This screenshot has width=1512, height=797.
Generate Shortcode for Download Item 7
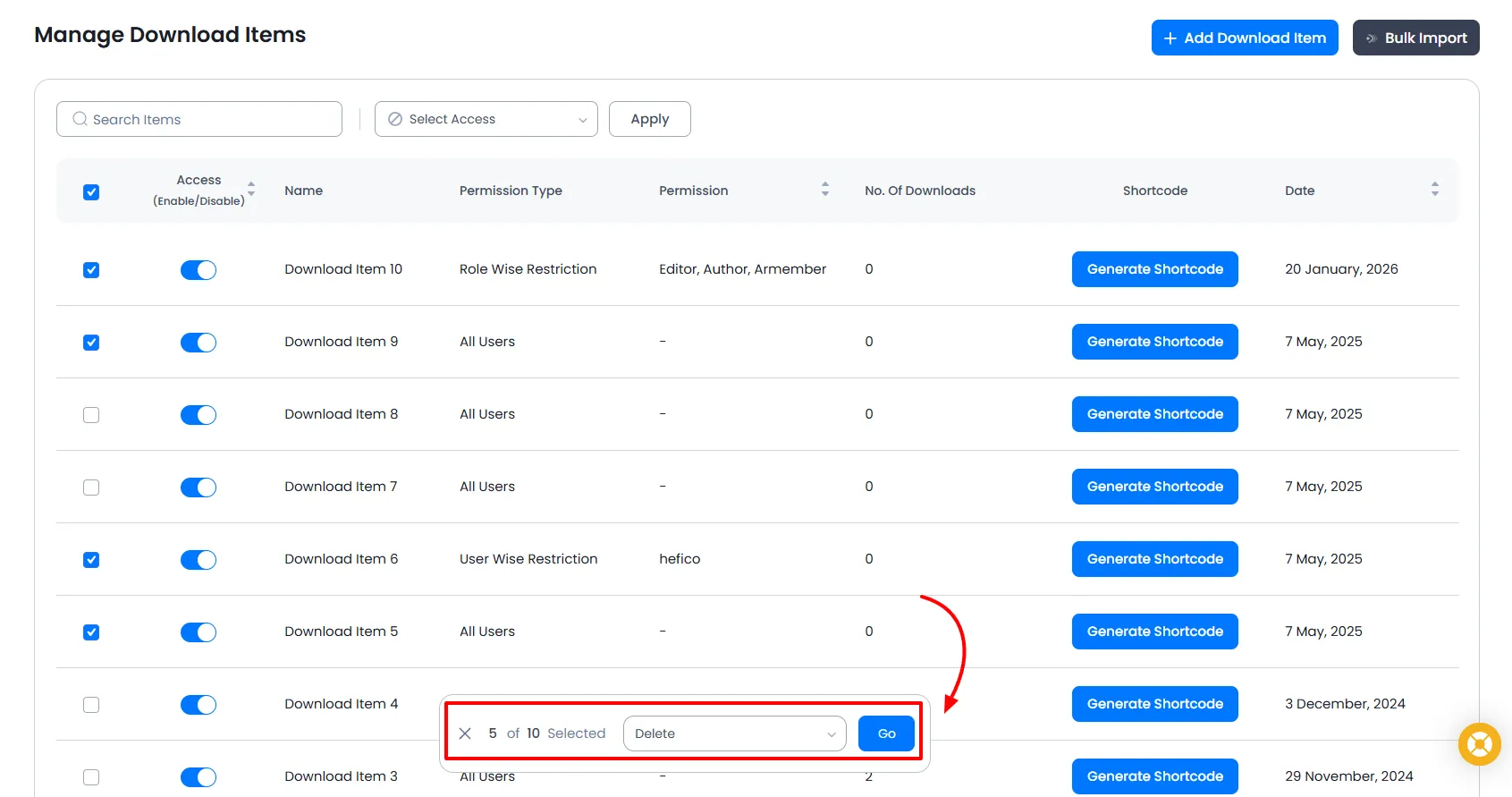1155,487
